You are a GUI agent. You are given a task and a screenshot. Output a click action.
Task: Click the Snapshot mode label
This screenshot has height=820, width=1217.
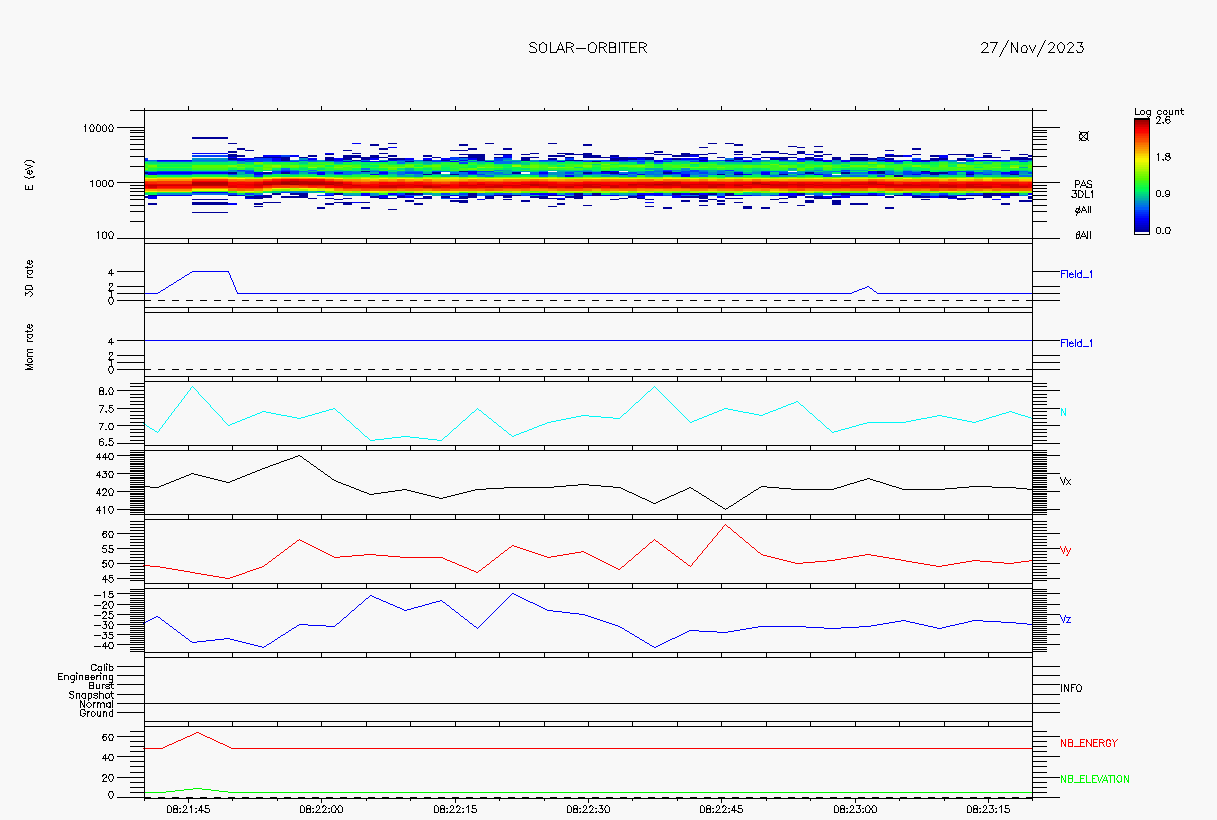[91, 695]
